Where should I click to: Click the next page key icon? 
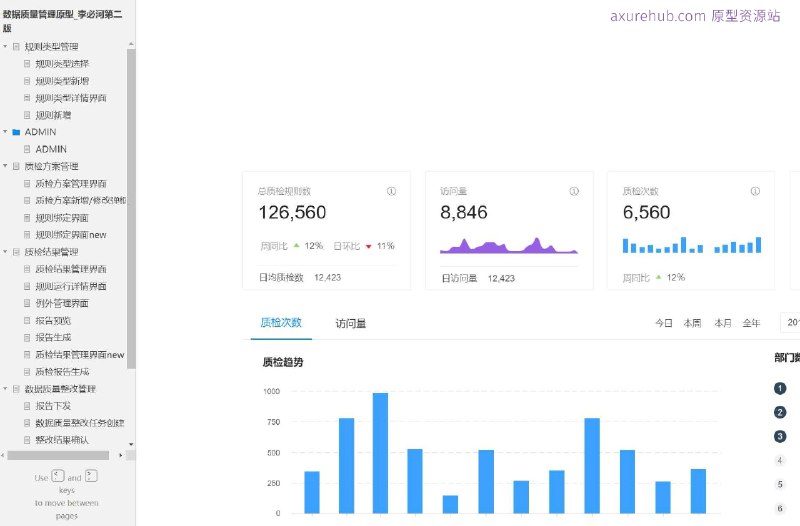(91, 477)
